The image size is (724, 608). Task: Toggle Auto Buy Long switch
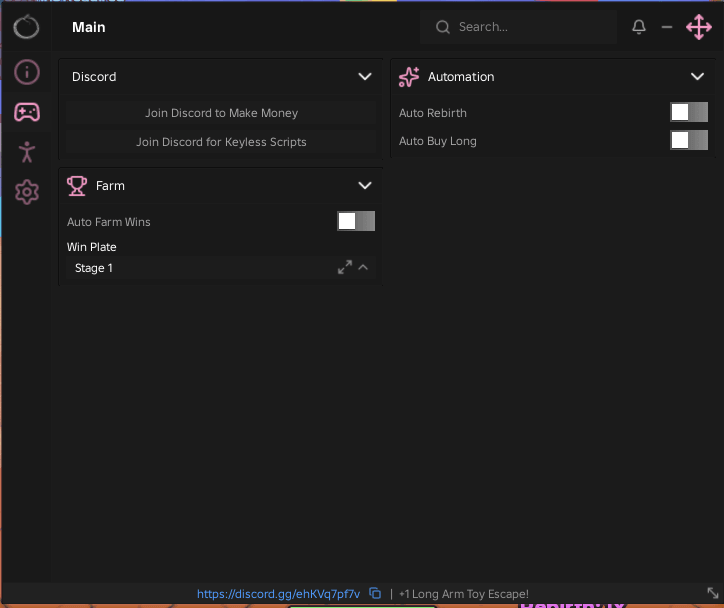click(x=688, y=140)
